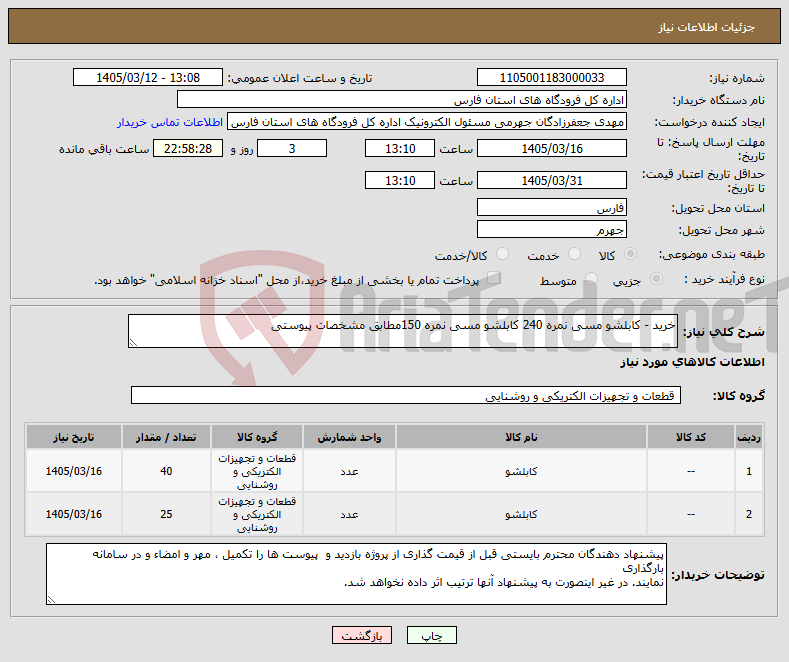Image resolution: width=789 pixels, height=662 pixels.
Task: Click the چاپ print button
Action: coord(432,635)
